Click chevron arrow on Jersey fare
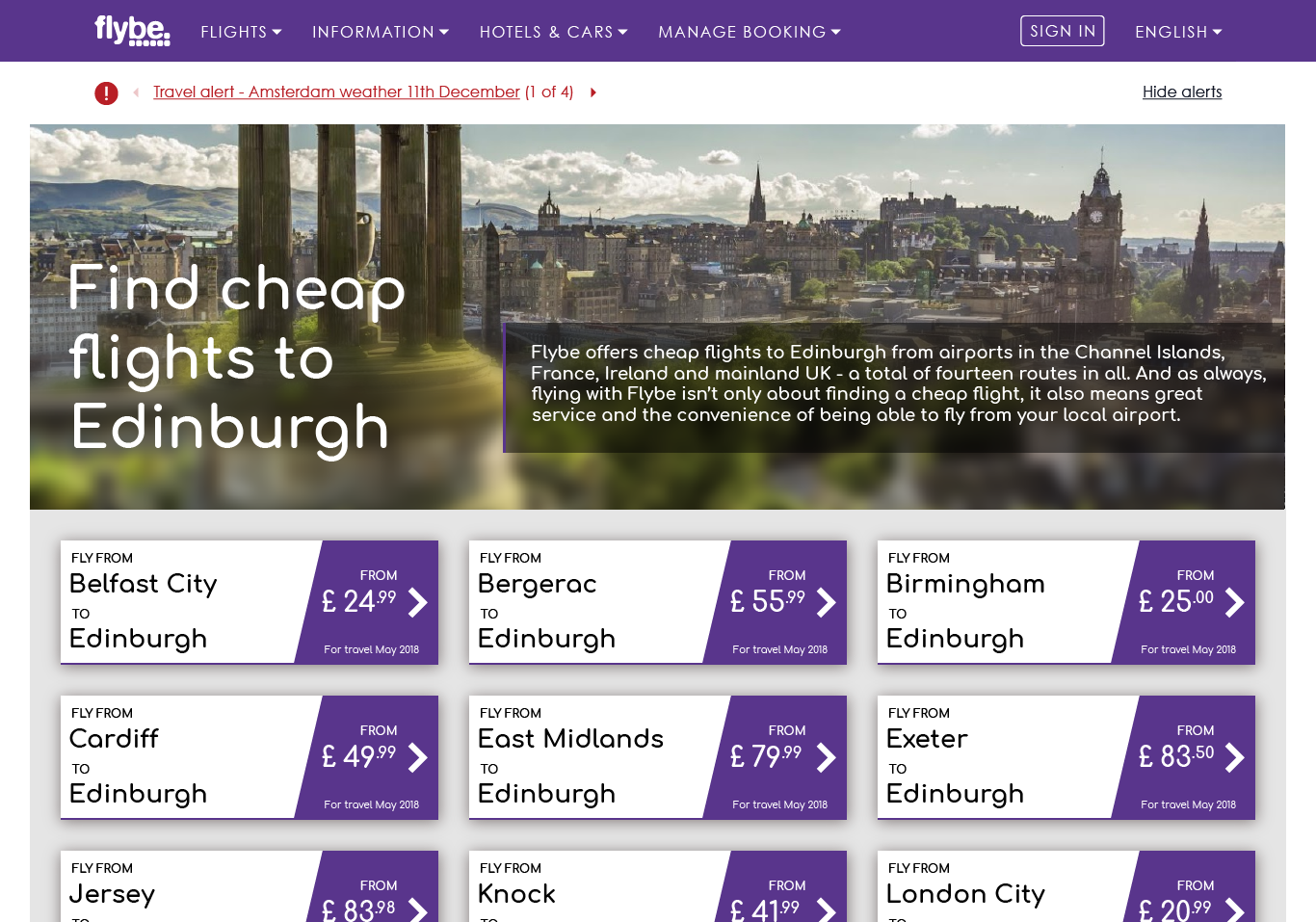The image size is (1316, 922). 418,909
